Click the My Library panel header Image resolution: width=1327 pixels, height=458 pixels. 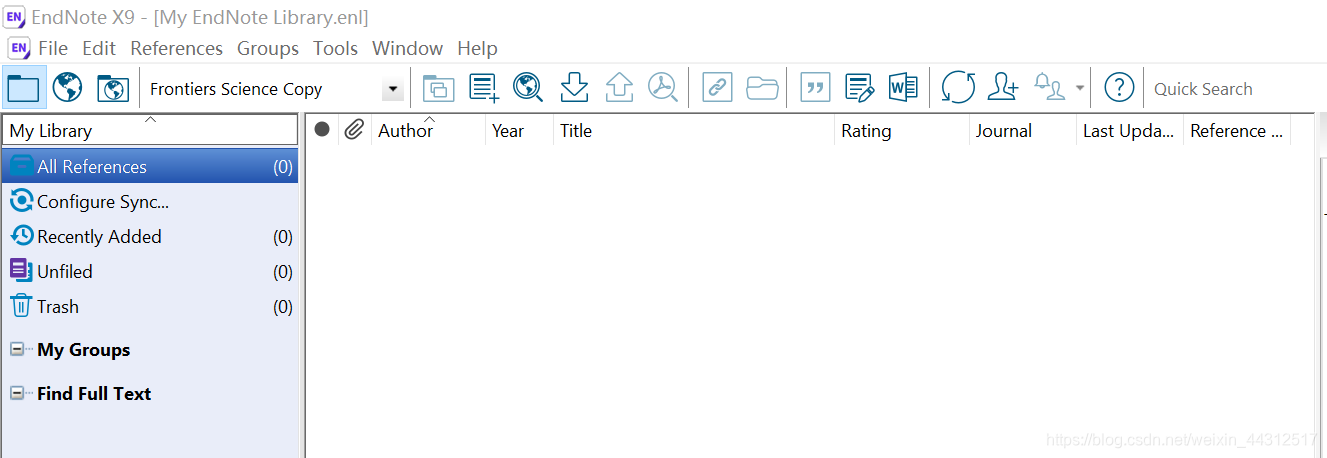pos(150,130)
